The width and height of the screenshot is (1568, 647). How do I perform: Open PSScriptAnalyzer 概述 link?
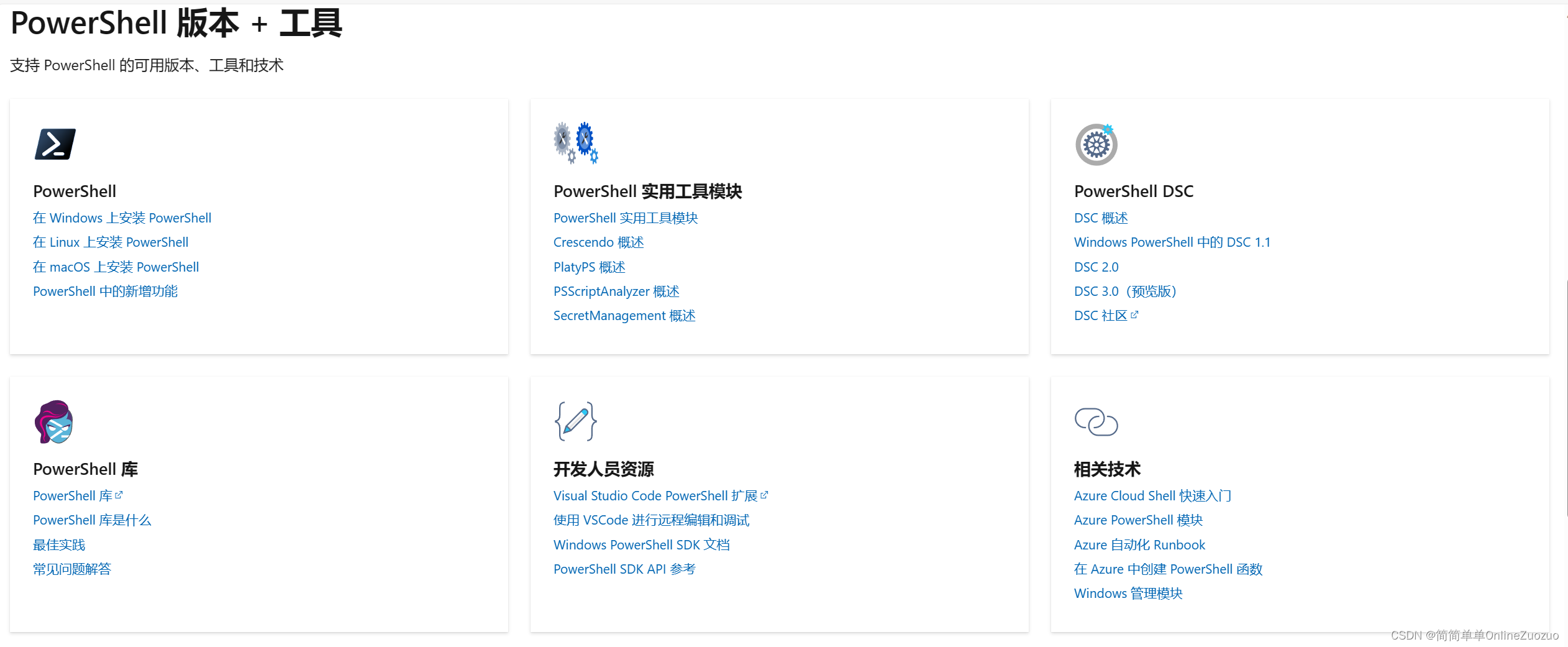pos(616,291)
